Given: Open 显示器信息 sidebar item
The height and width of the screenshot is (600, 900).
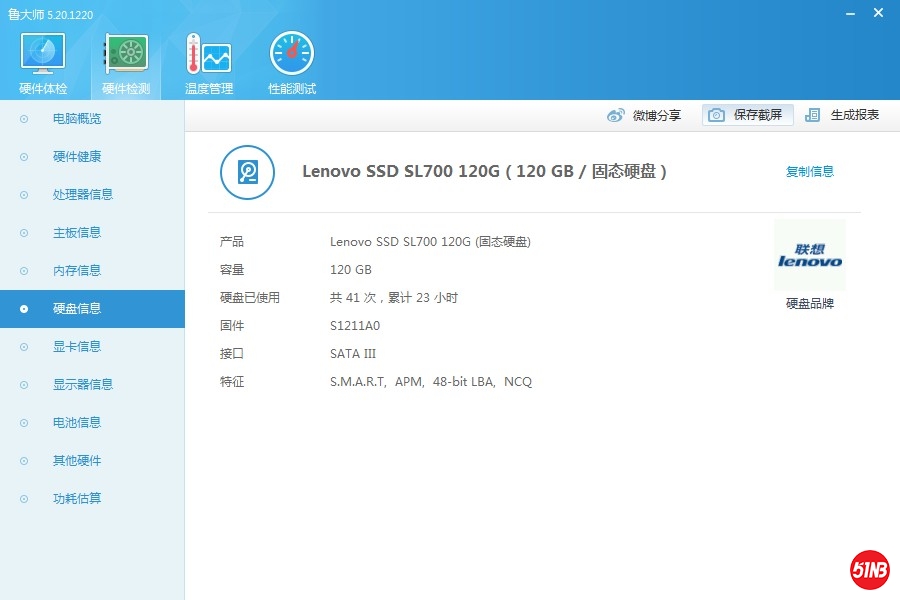Looking at the screenshot, I should coord(82,385).
